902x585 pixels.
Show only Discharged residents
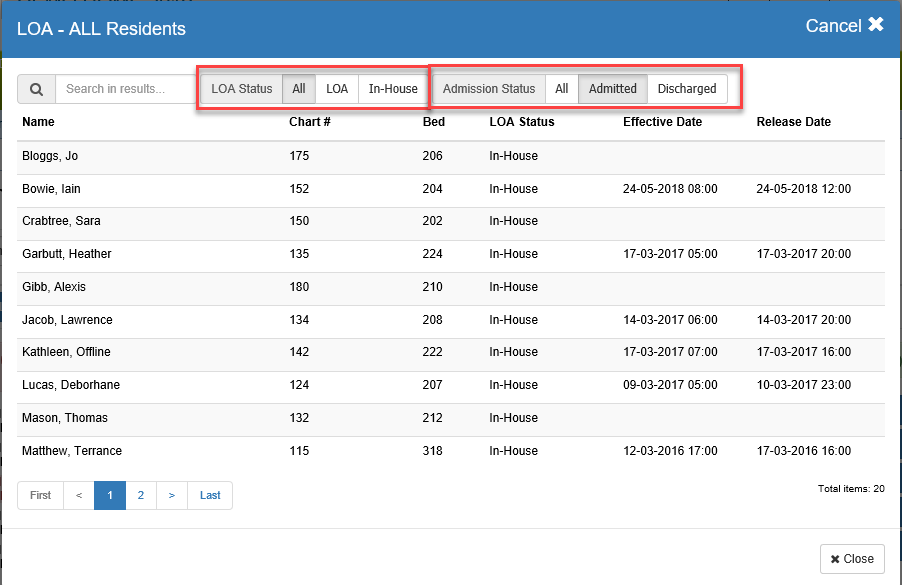click(687, 89)
